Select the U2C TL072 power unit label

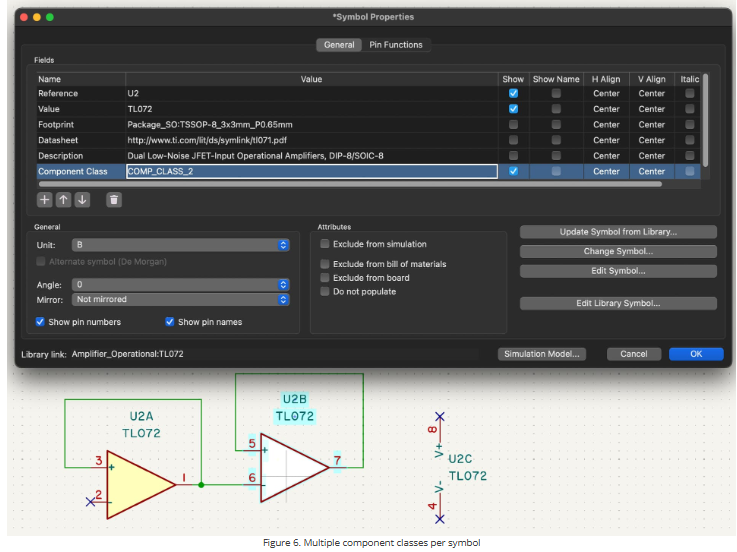[x=467, y=467]
